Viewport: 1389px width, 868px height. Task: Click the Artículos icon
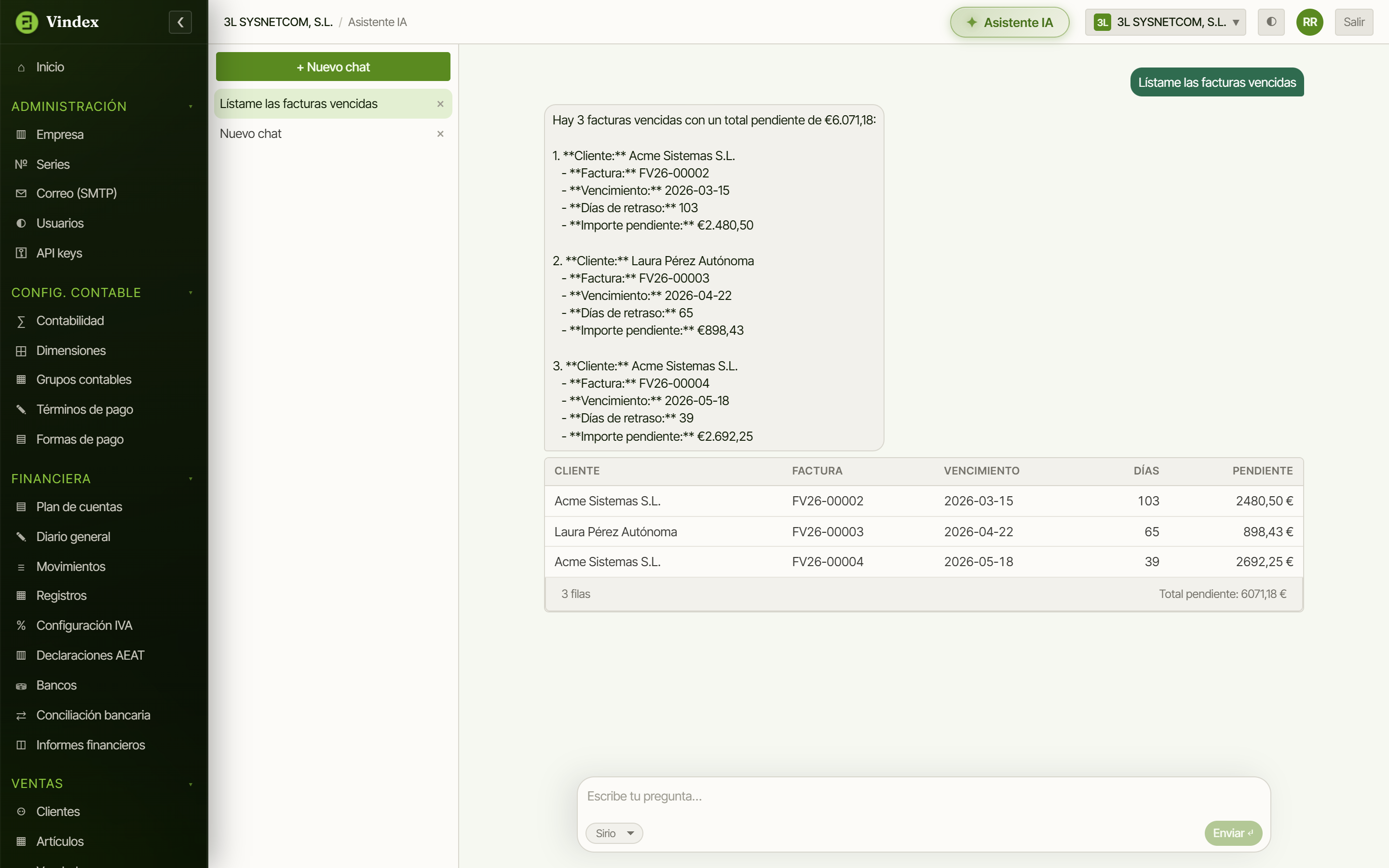21,841
